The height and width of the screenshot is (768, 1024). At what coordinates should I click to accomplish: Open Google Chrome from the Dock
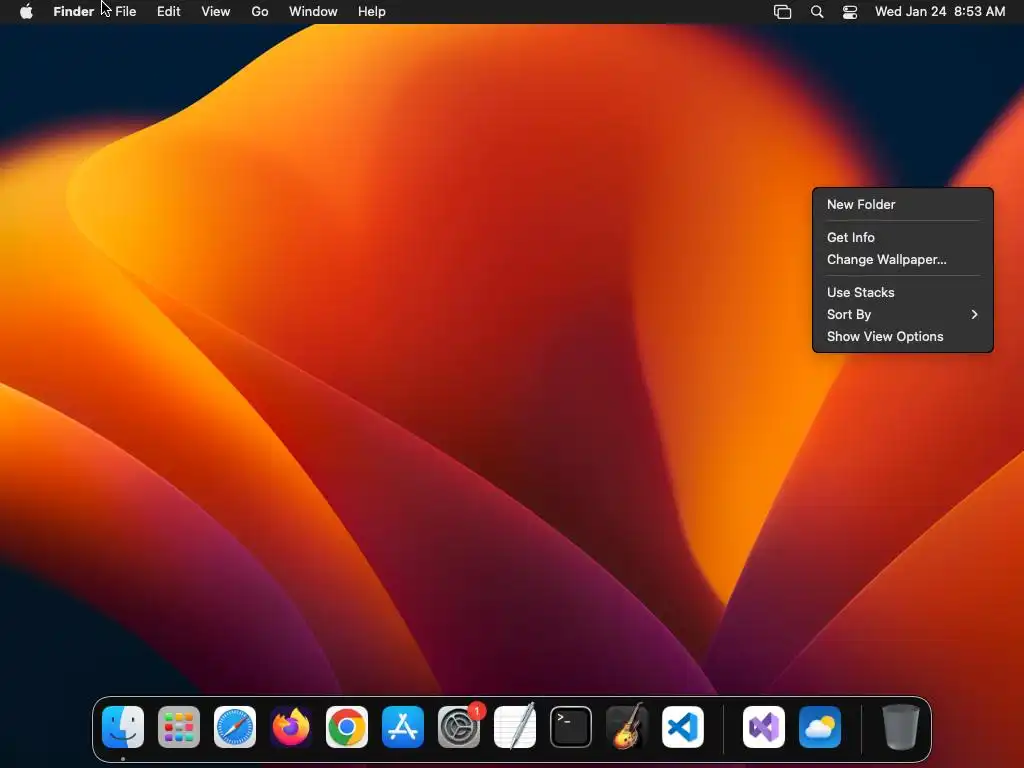[x=347, y=727]
